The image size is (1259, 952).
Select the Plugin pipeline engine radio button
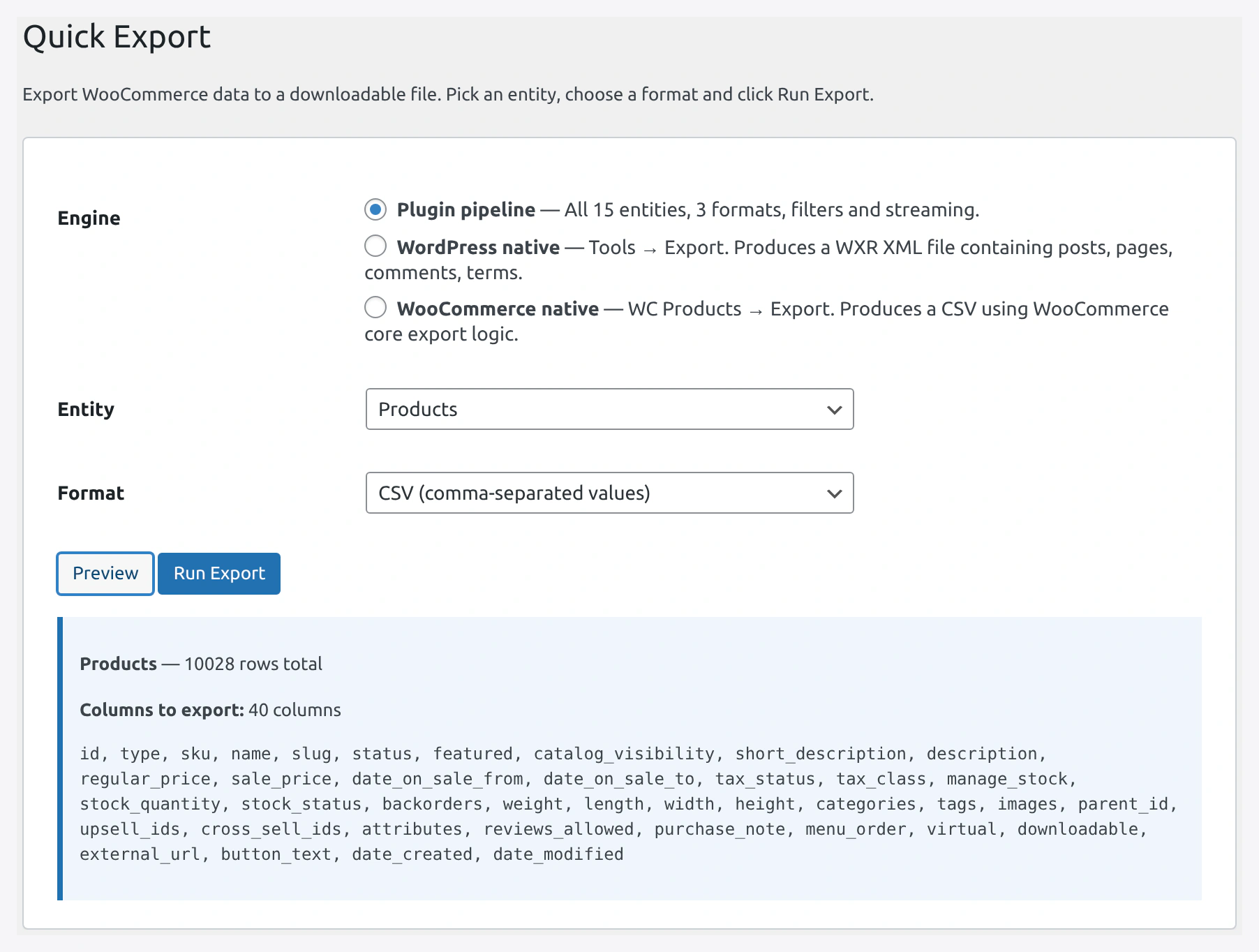(375, 209)
